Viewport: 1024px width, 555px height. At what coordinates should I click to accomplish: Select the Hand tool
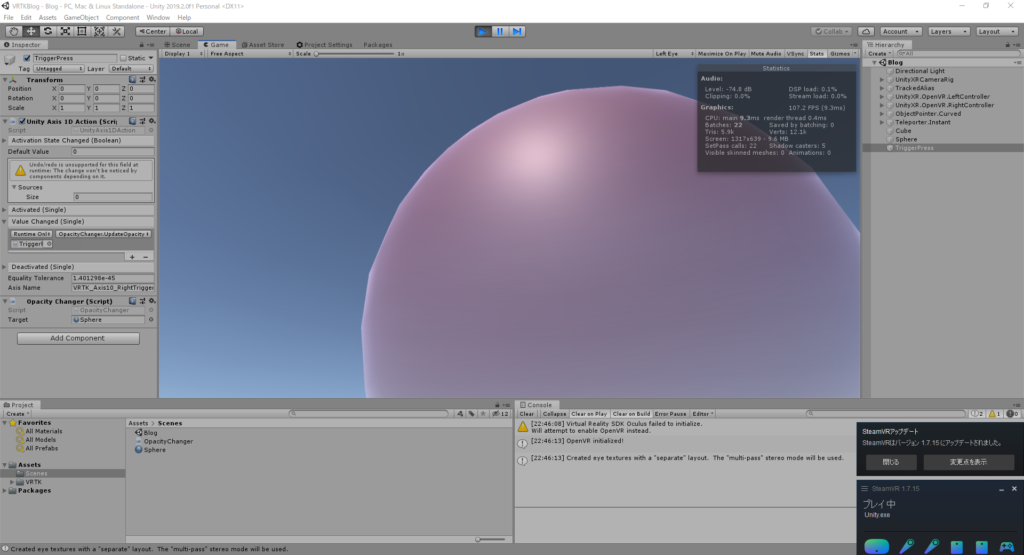point(13,31)
